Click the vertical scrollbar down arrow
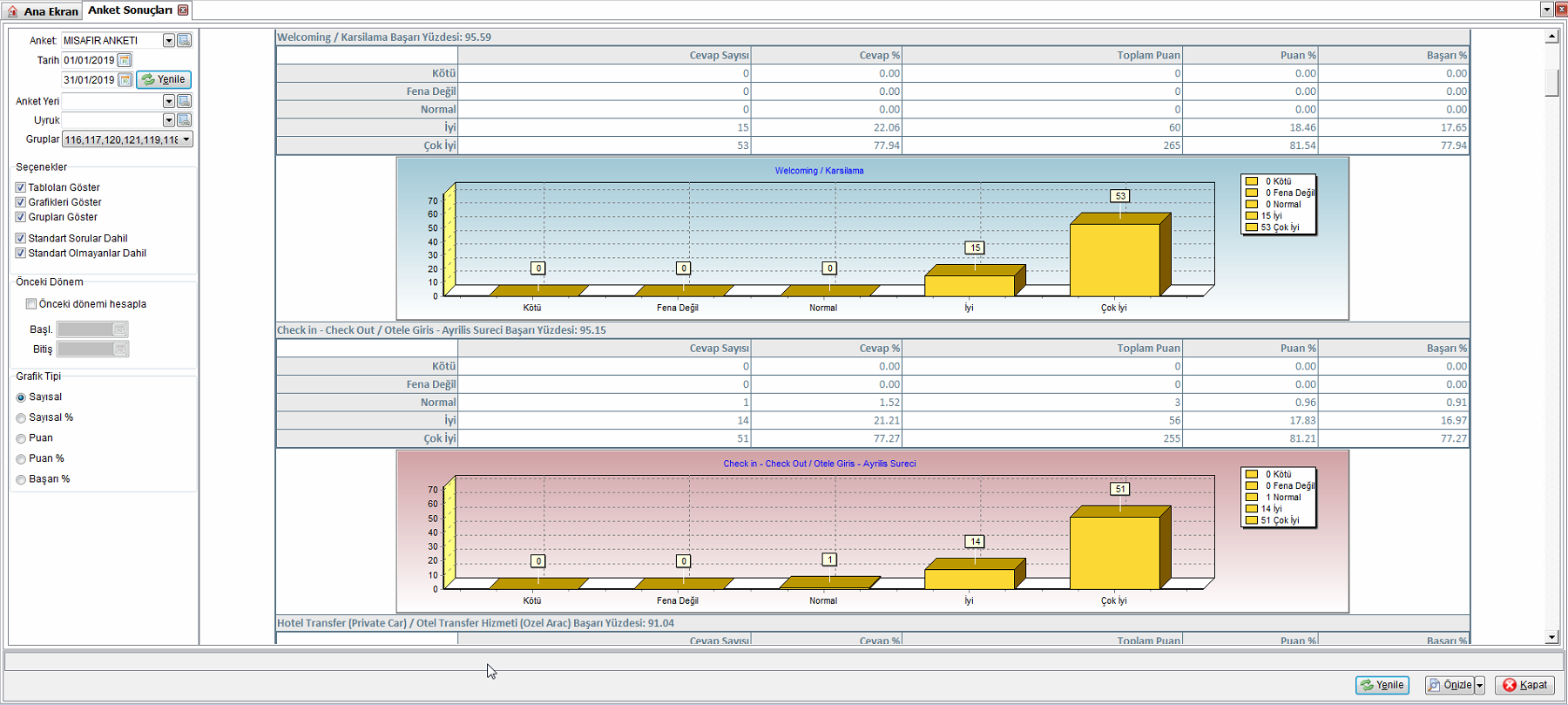The image size is (1568, 705). (x=1551, y=637)
